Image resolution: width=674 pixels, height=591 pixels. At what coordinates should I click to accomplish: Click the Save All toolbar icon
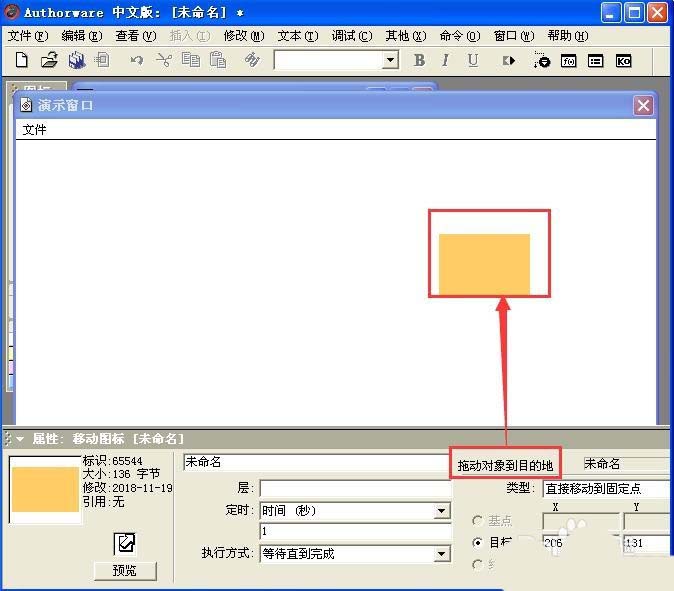(x=77, y=60)
